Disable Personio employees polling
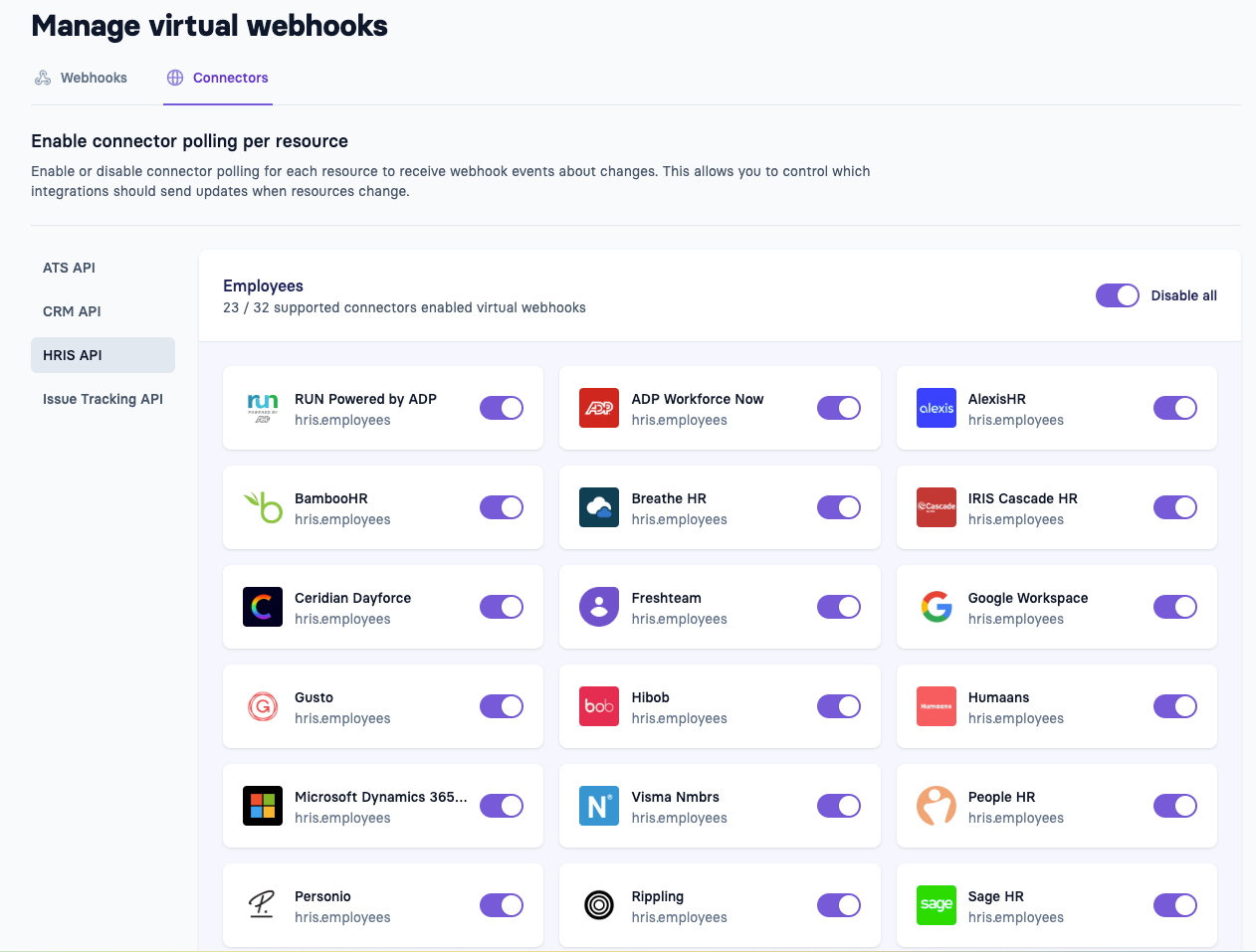 (x=502, y=905)
